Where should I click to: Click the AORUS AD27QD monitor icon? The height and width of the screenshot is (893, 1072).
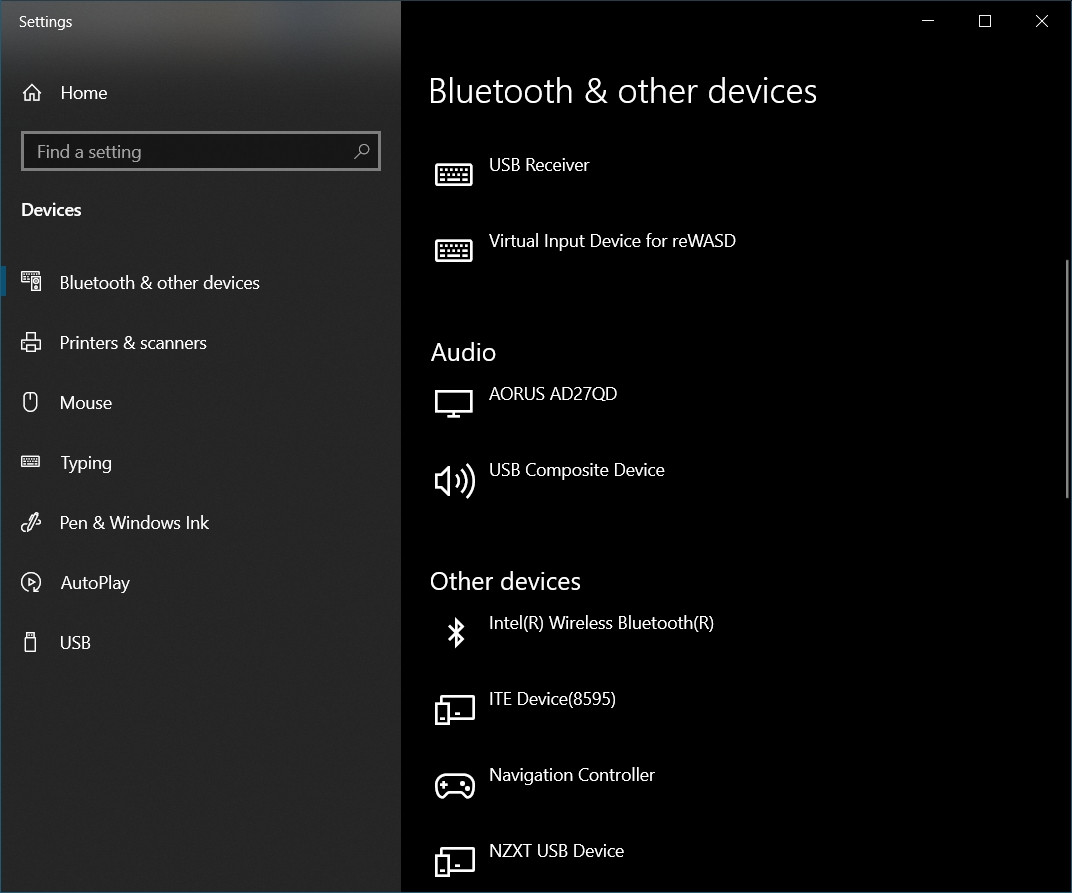point(454,404)
